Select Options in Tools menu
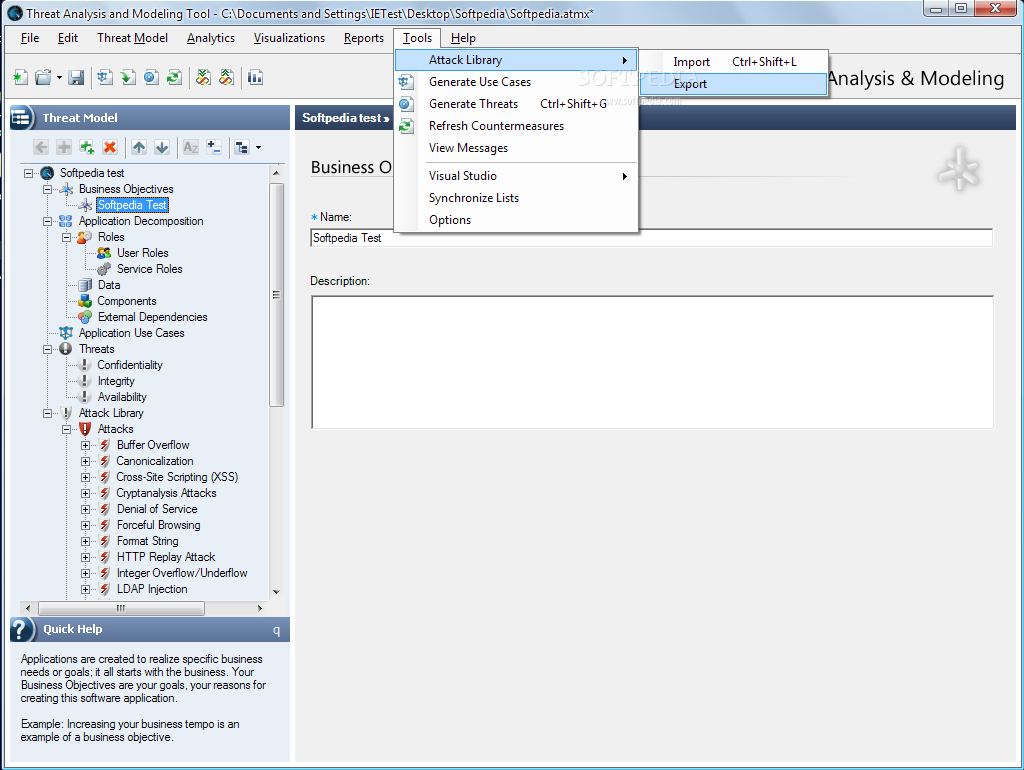This screenshot has height=770, width=1024. pos(516,220)
